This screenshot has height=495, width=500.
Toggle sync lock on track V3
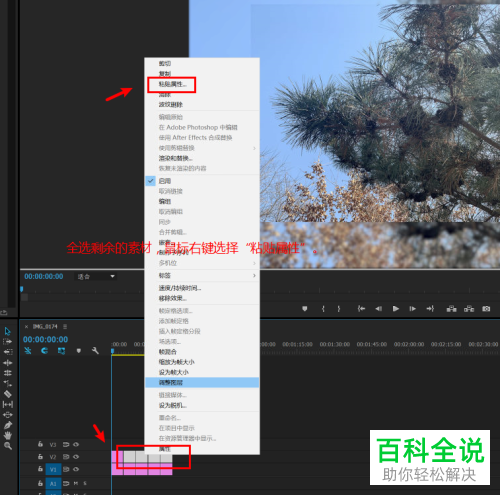tap(66, 444)
